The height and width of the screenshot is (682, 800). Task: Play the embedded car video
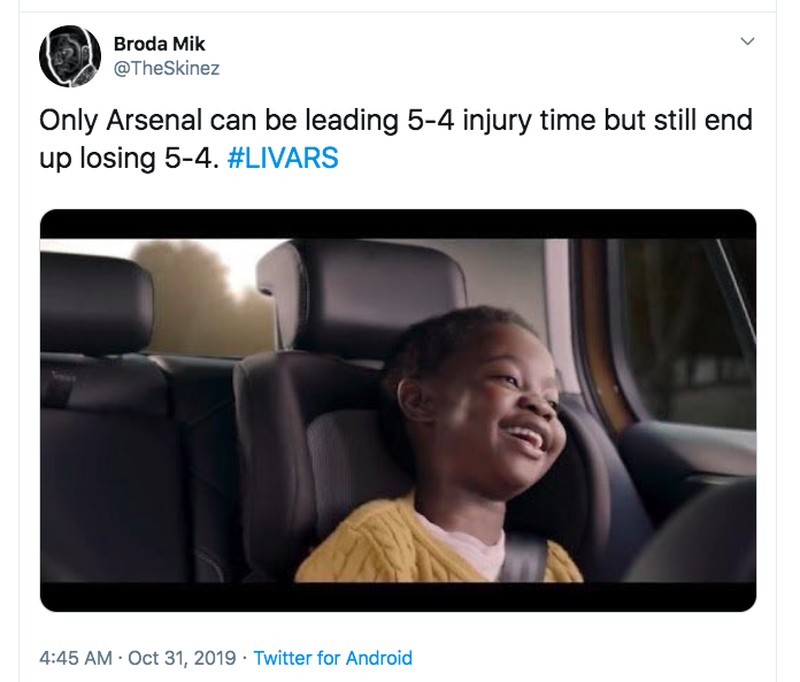coord(397,410)
